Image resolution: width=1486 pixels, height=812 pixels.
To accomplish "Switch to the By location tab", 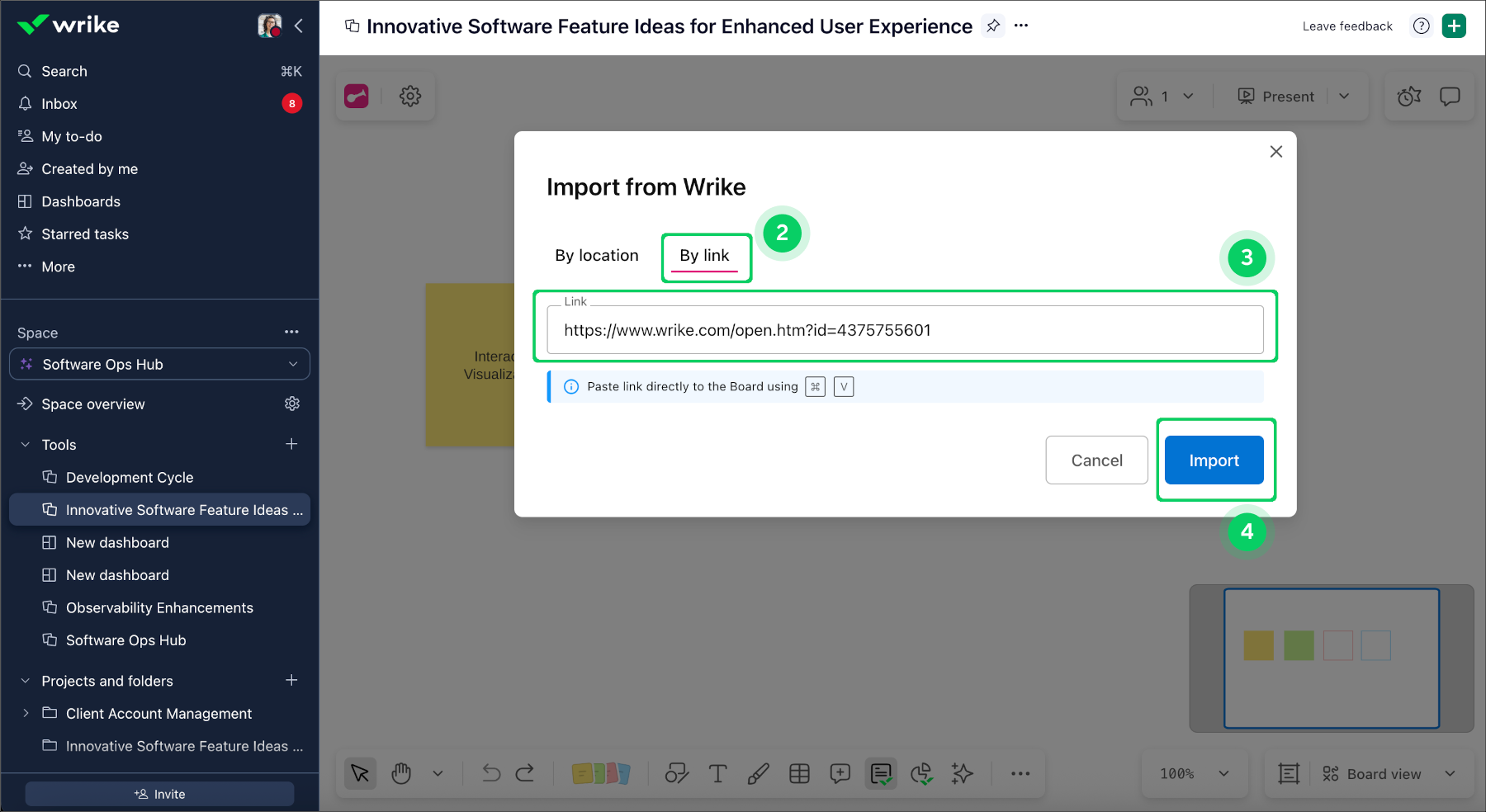I will click(x=596, y=256).
